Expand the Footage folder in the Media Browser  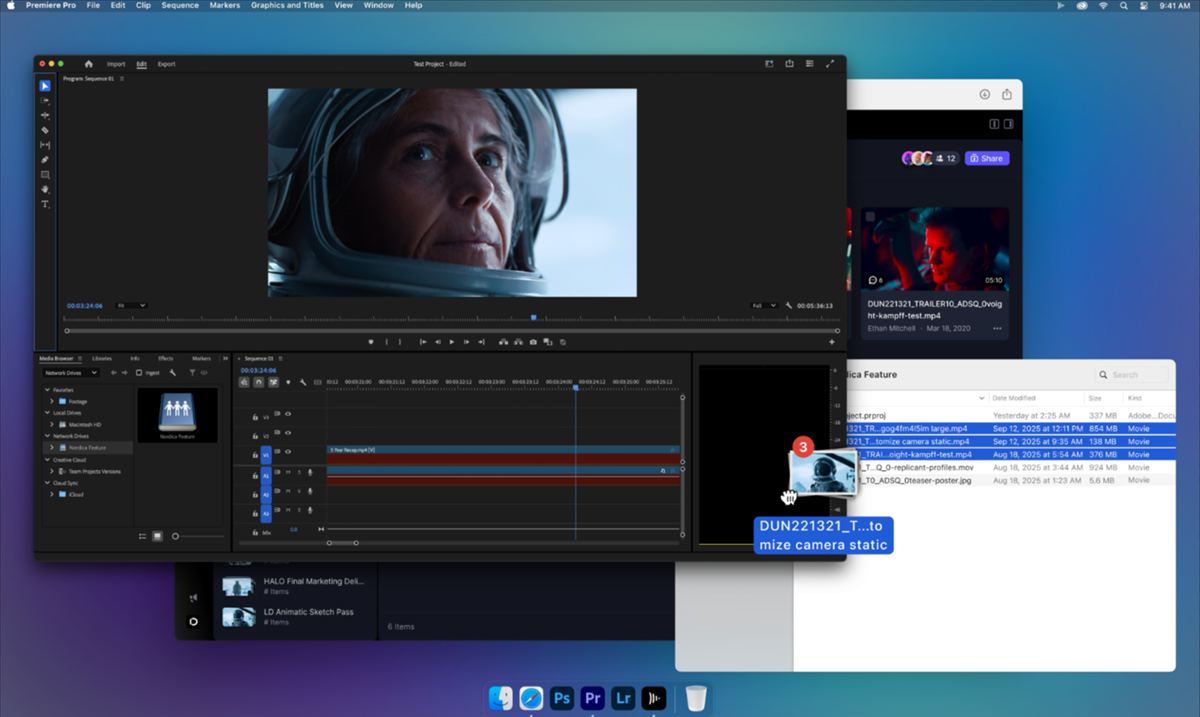pyautogui.click(x=52, y=401)
